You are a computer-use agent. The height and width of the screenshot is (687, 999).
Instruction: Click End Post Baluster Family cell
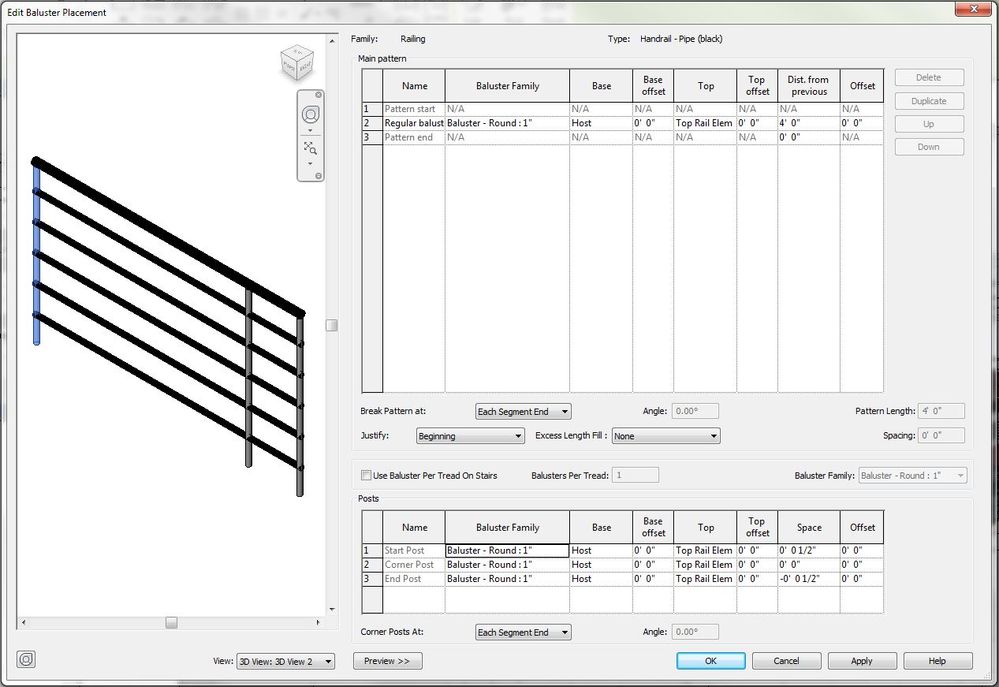507,579
